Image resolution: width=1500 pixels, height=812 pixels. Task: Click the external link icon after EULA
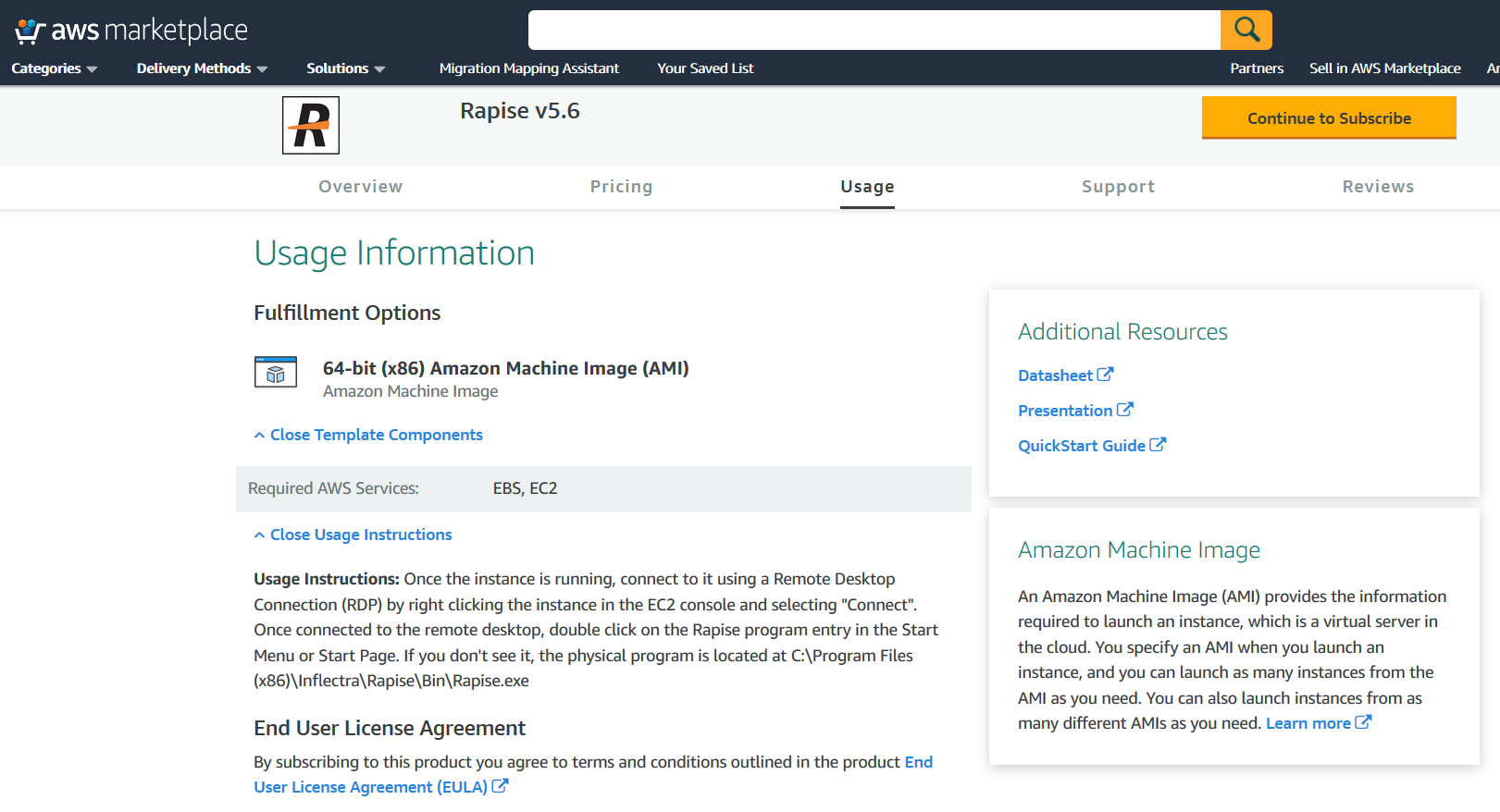(500, 786)
